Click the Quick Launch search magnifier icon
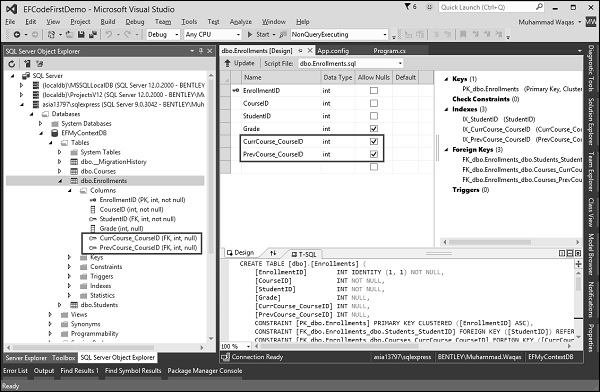This screenshot has height=392, width=600. coord(539,7)
